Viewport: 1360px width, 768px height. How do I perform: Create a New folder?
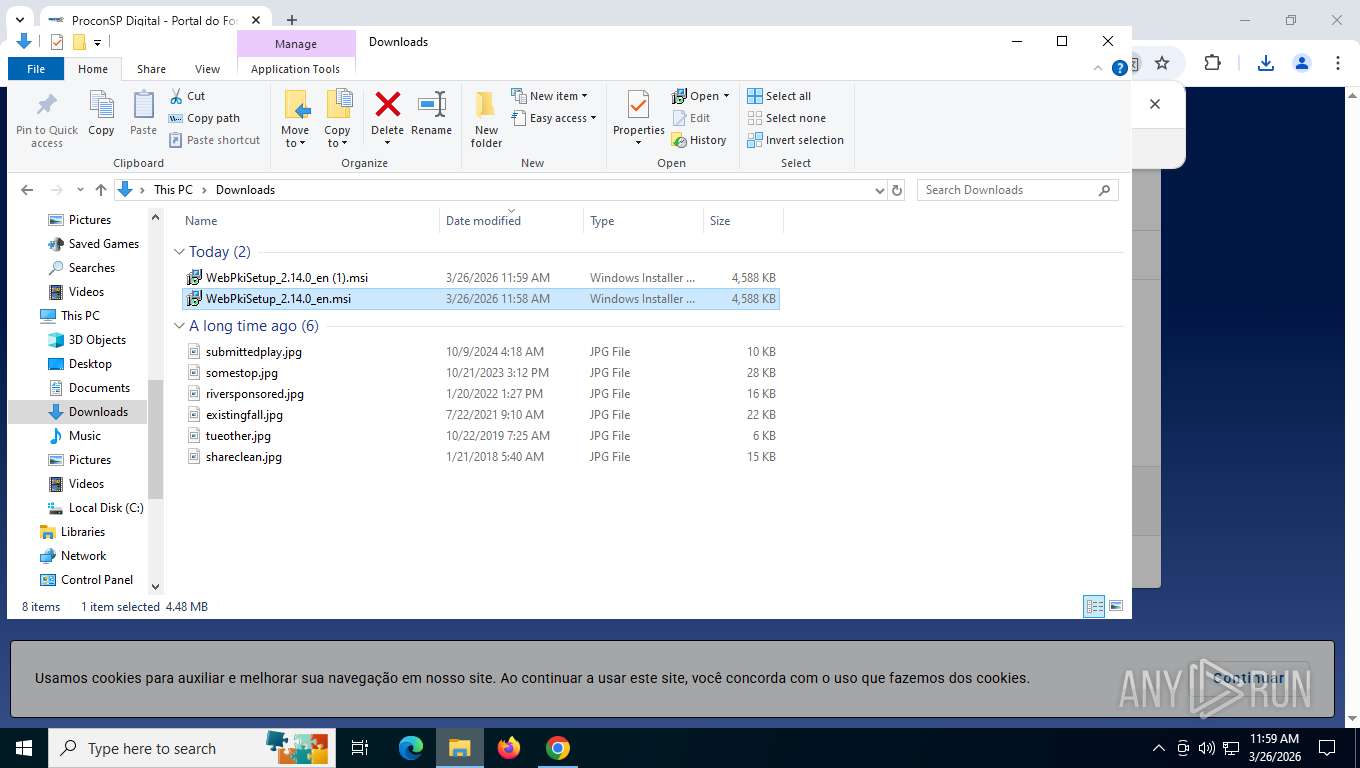486,119
